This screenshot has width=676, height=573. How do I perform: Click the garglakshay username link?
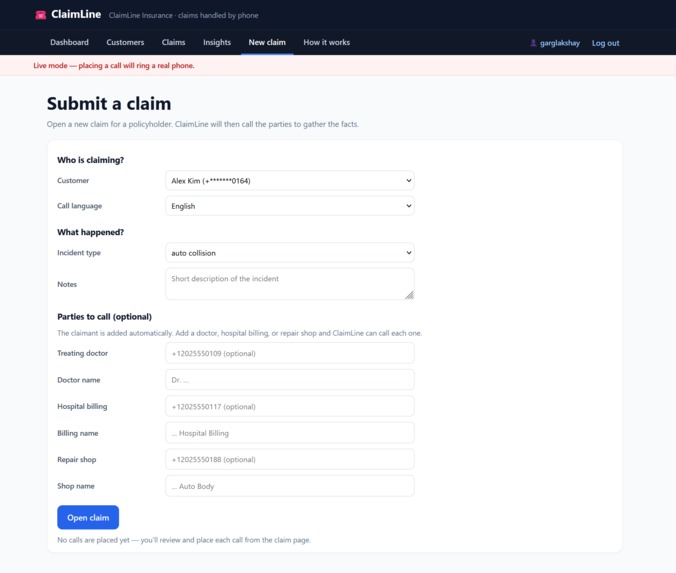click(560, 43)
